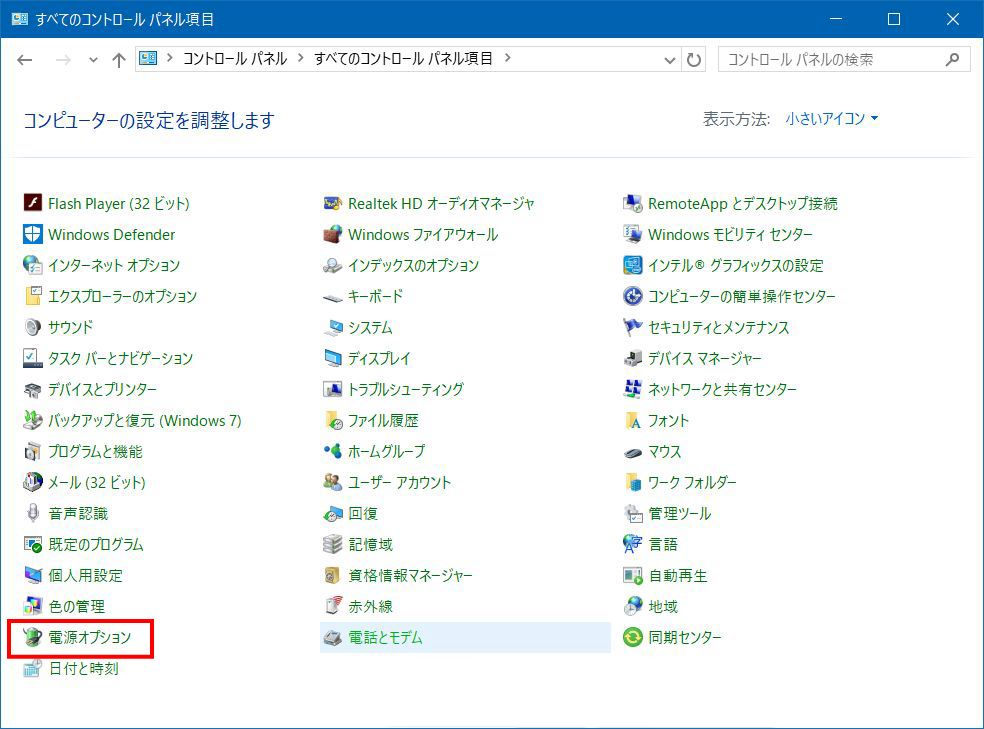Open the Windows モビリティ センター link
The height and width of the screenshot is (729, 984).
pos(730,235)
